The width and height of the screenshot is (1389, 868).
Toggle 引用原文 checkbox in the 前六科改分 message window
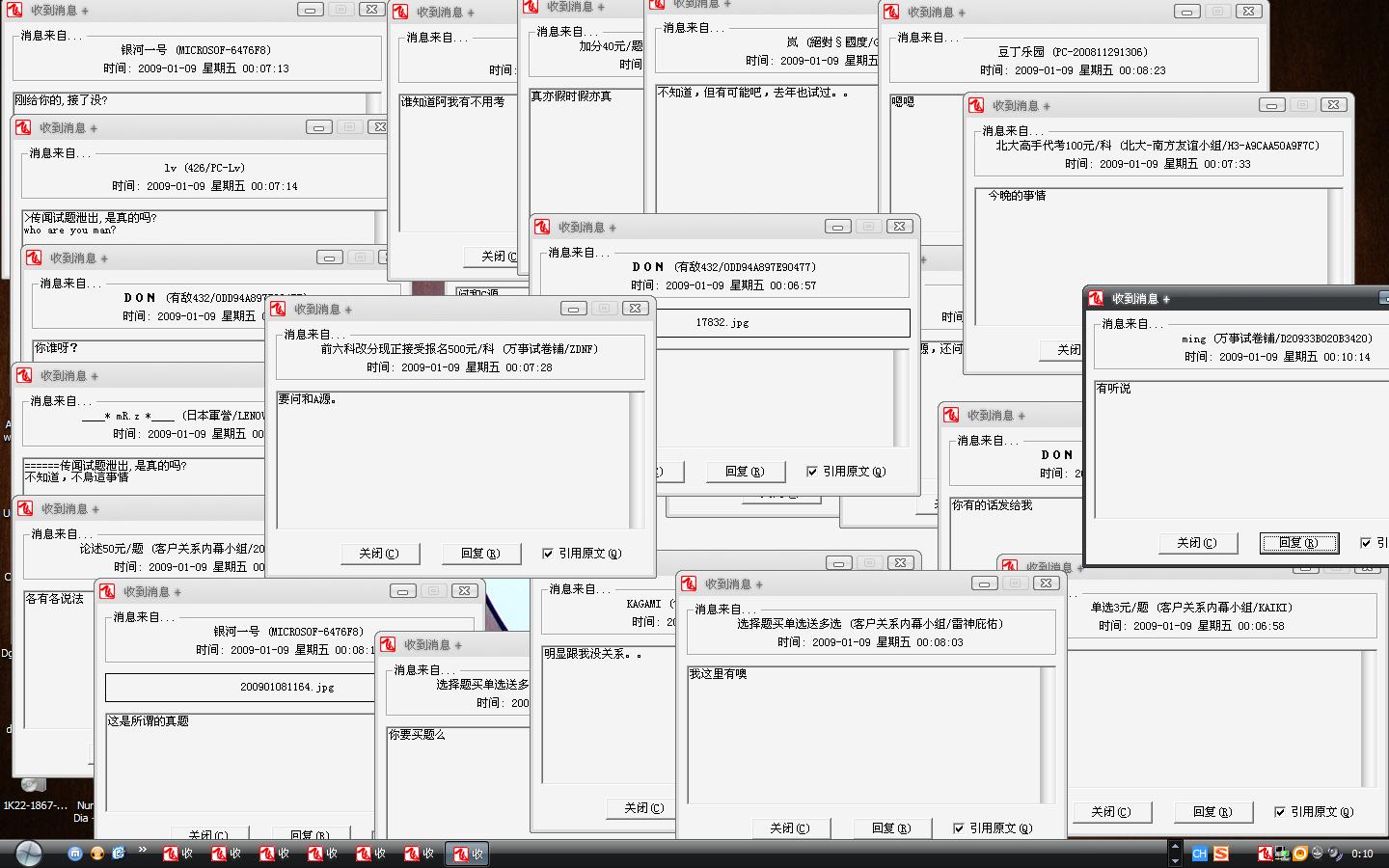[x=548, y=554]
